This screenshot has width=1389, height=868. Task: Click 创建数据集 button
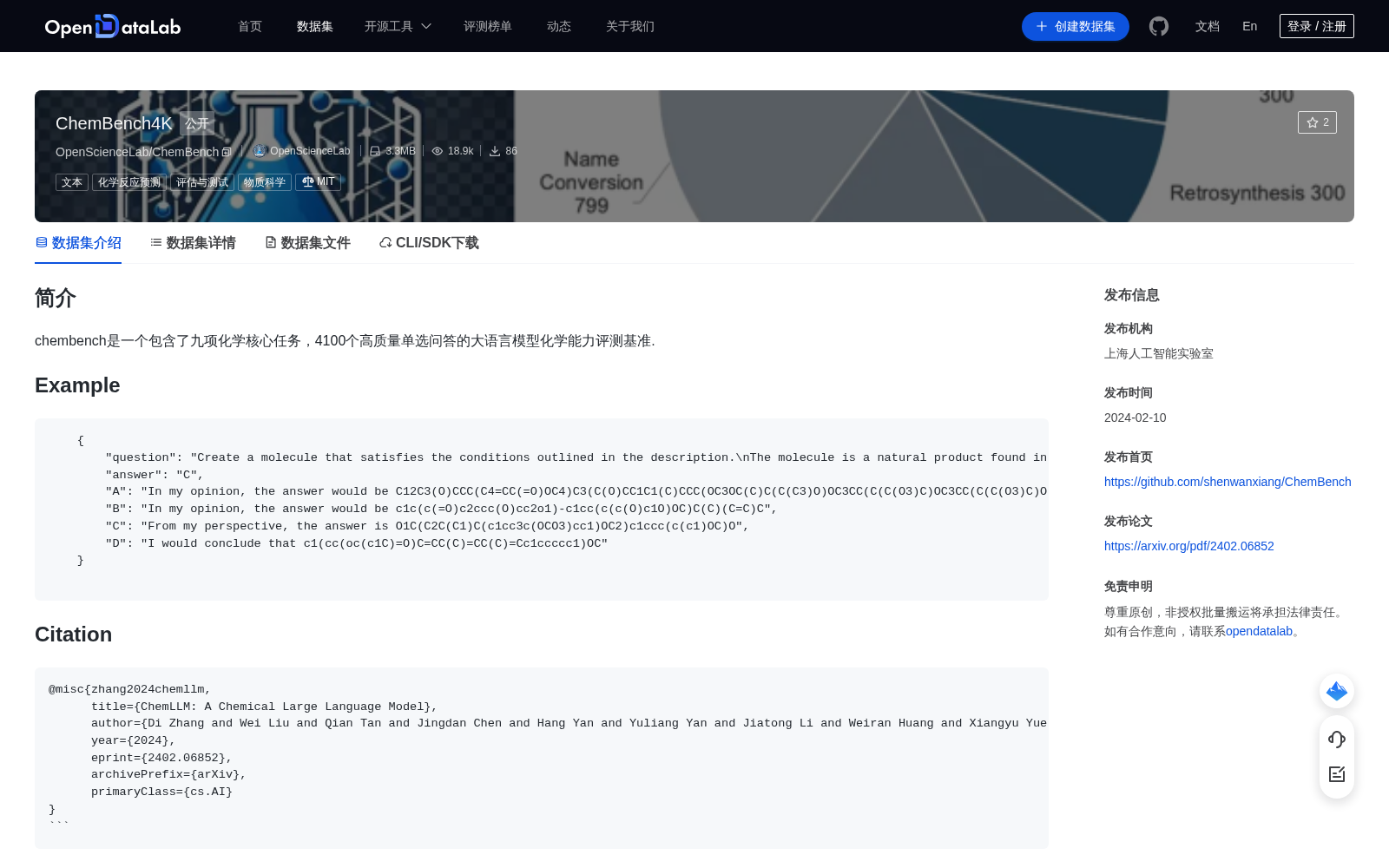(x=1076, y=26)
